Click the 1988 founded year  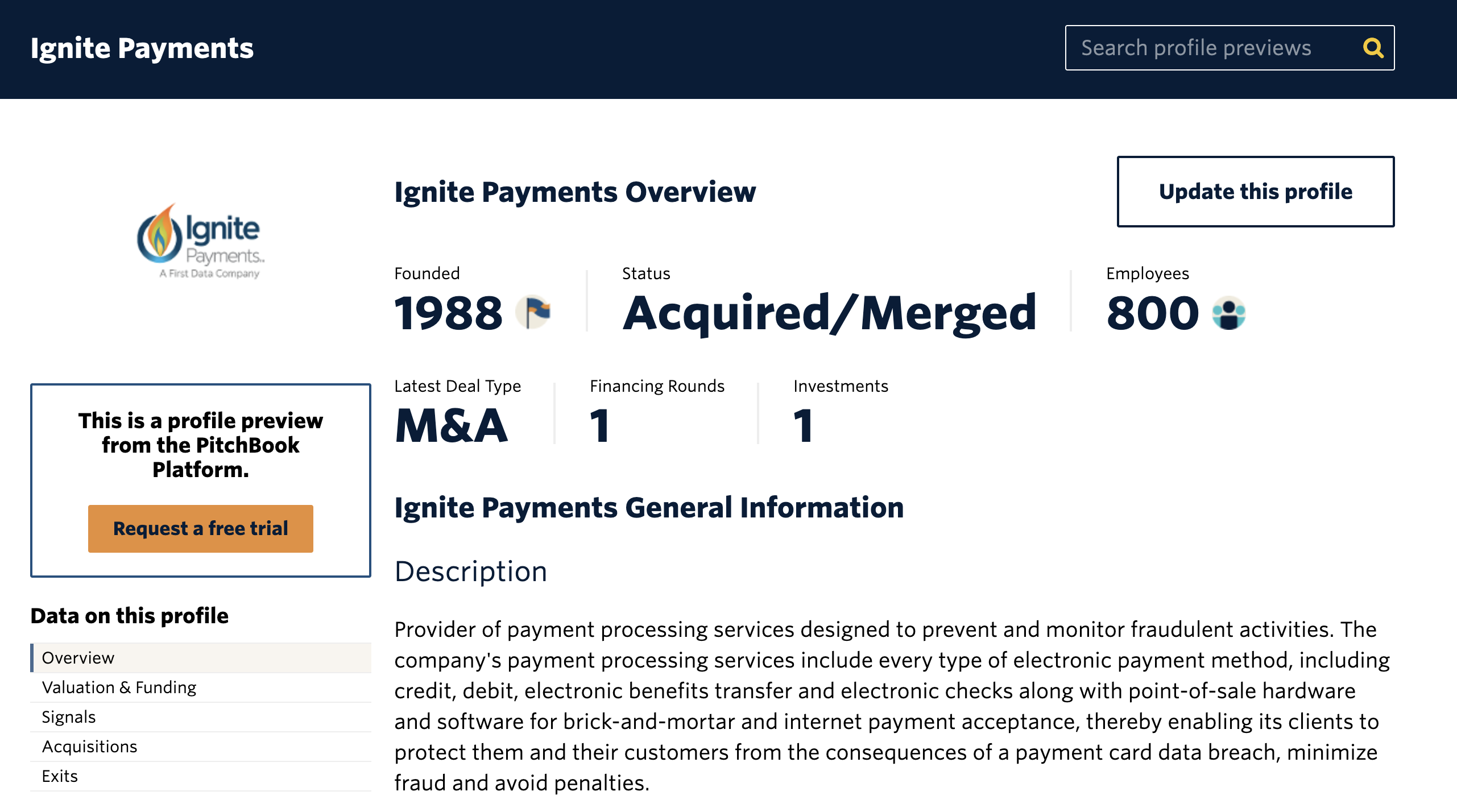[x=449, y=313]
